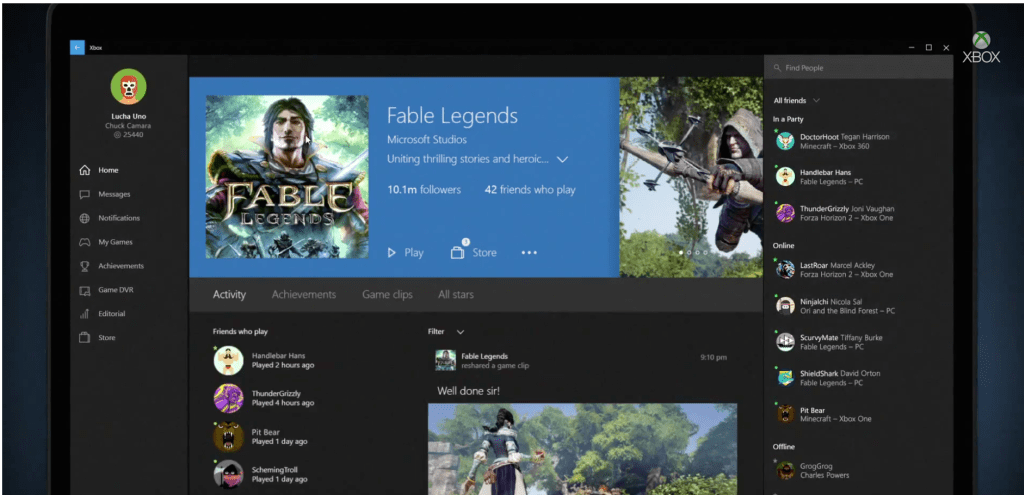
Task: Click SchemingTroll avatar under Friends who play
Action: 229,475
